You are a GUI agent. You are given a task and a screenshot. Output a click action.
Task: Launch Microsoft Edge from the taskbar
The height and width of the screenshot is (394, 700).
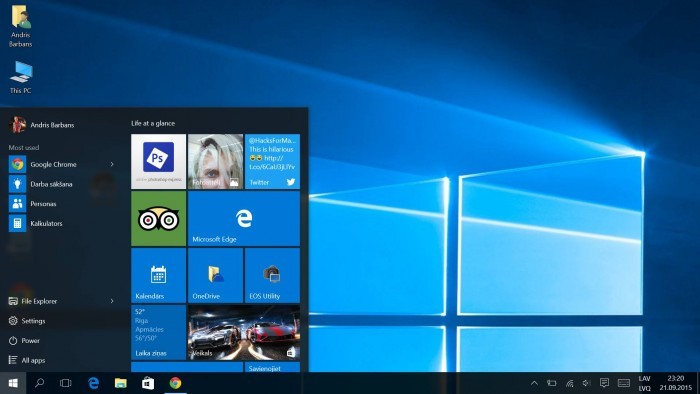93,383
